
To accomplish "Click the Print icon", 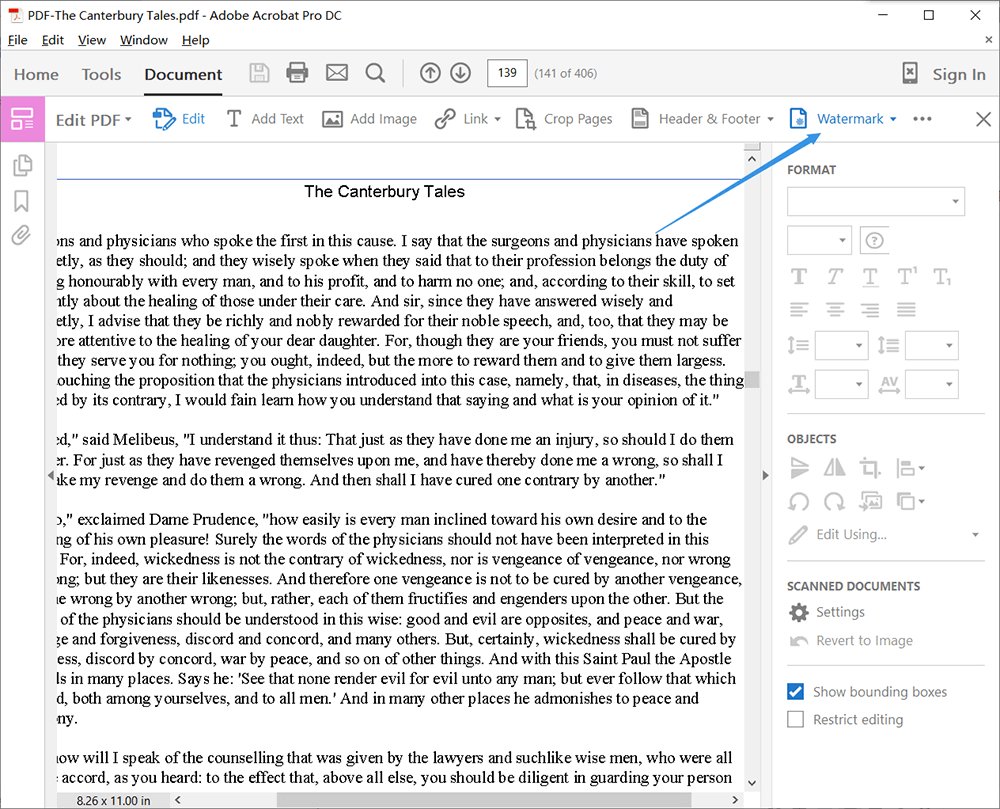I will tap(297, 73).
